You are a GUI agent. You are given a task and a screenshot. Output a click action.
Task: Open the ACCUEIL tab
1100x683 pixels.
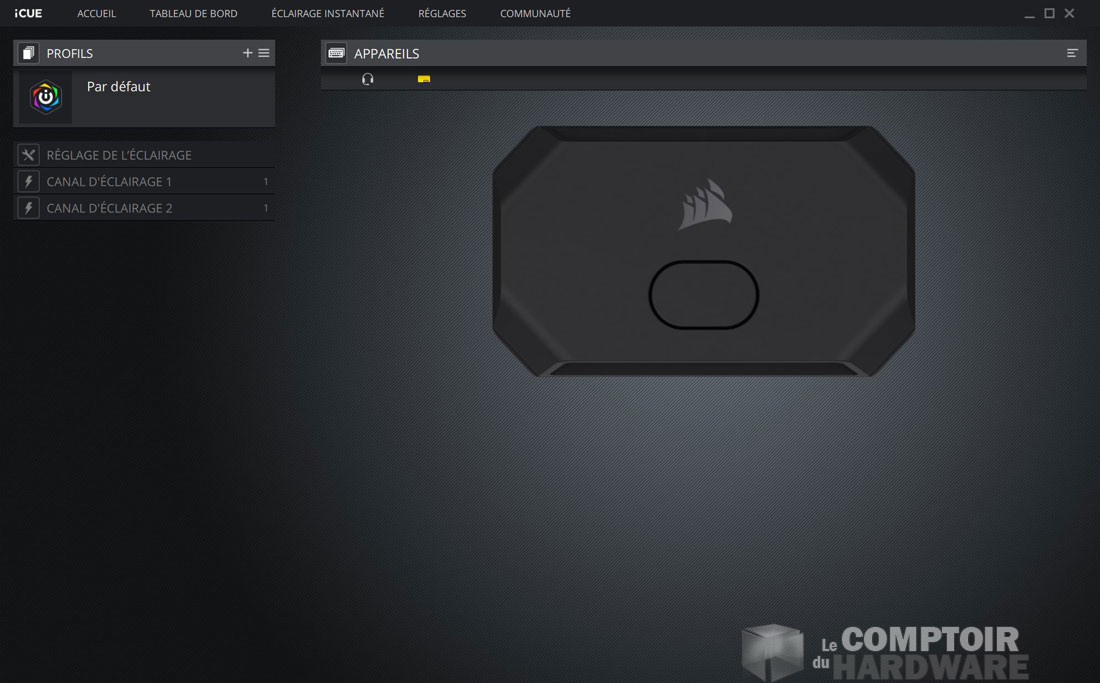coord(97,14)
